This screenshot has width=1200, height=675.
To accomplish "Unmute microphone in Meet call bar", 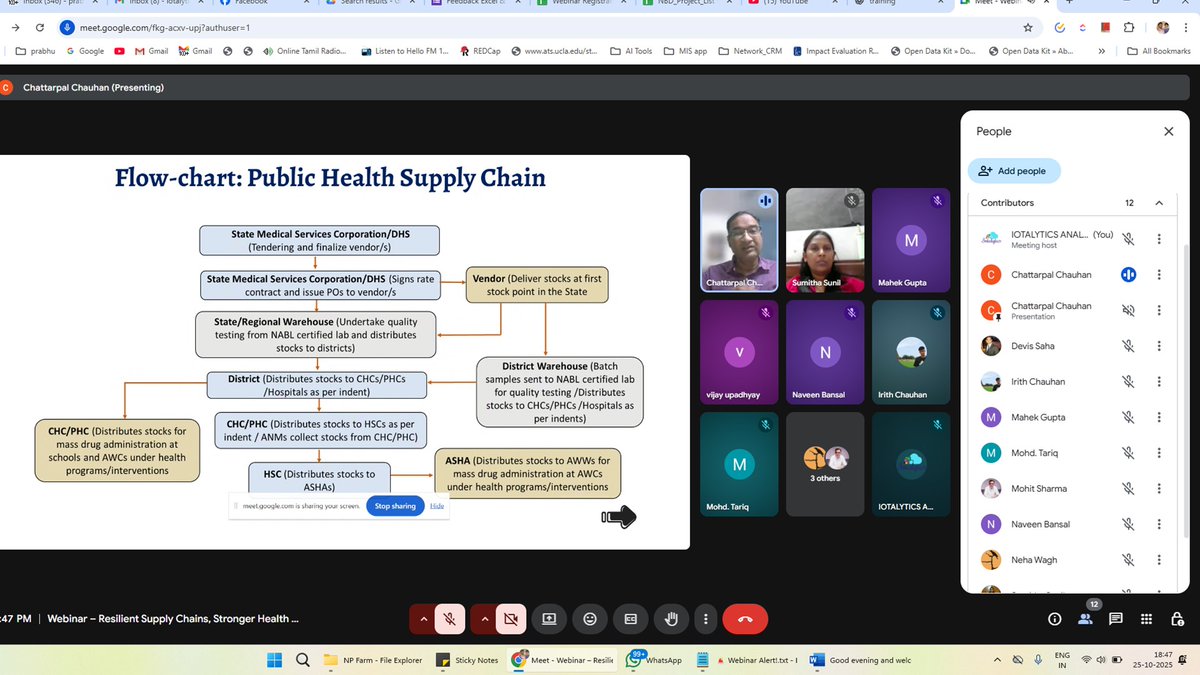I will coord(450,619).
